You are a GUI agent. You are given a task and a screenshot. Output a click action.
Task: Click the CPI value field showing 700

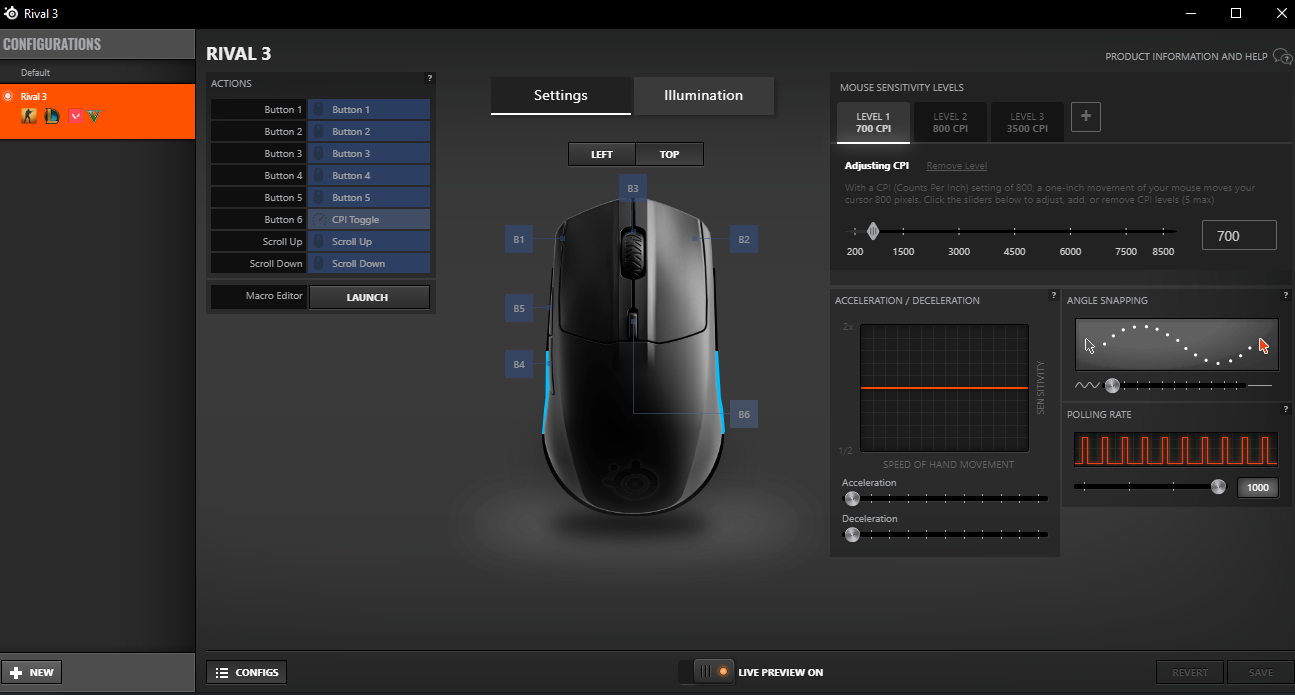point(1239,235)
